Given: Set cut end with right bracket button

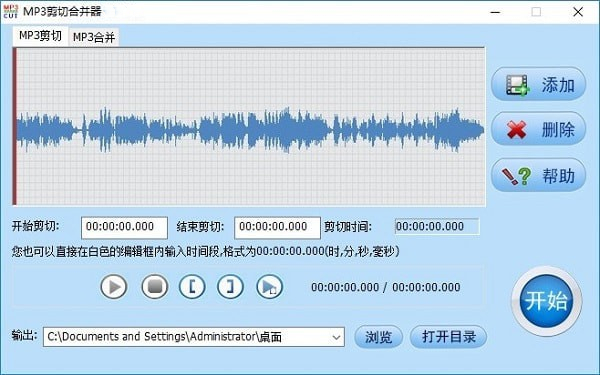Looking at the screenshot, I should click(230, 286).
